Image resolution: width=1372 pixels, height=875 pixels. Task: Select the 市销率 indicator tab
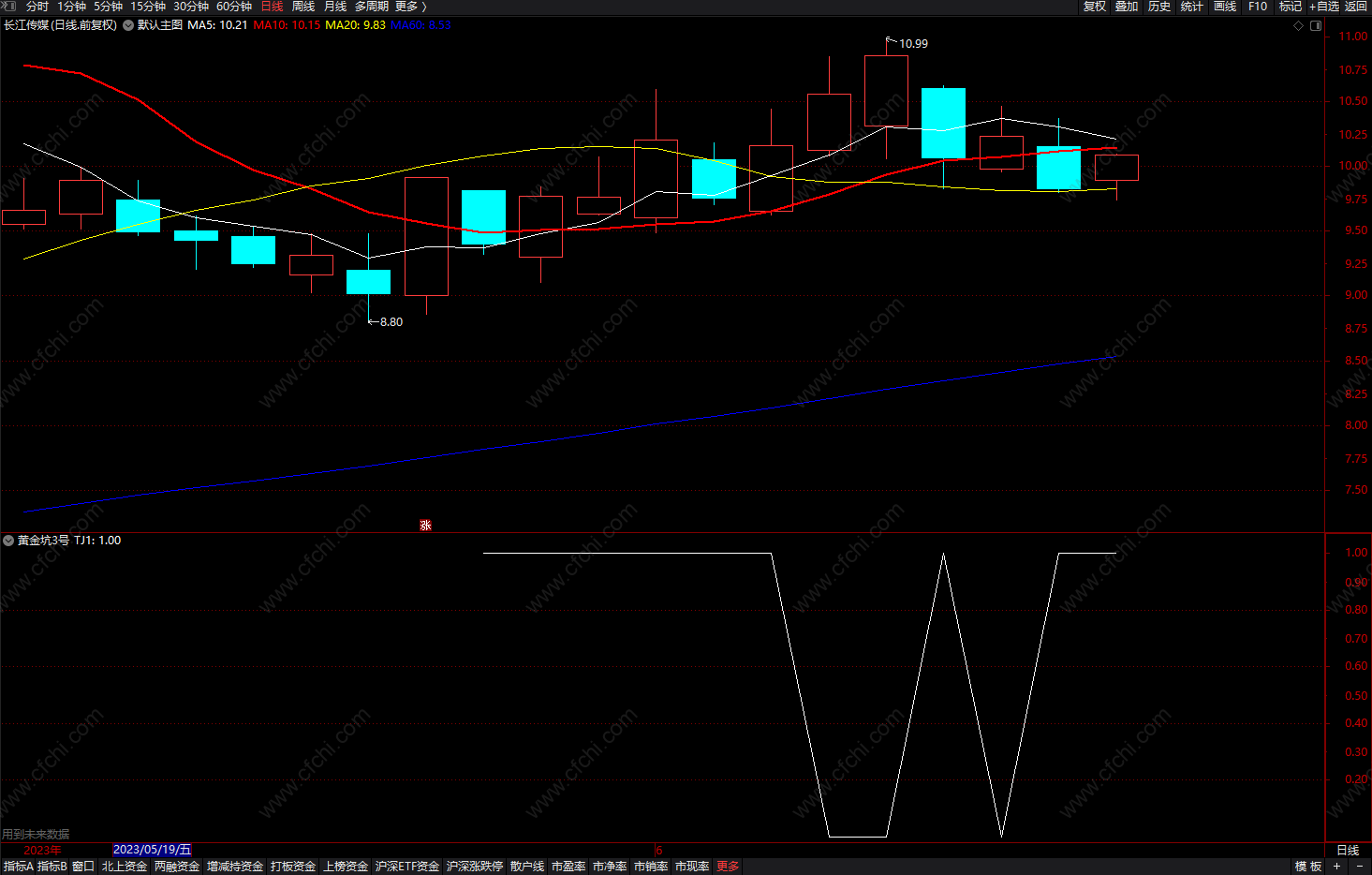coord(651,867)
